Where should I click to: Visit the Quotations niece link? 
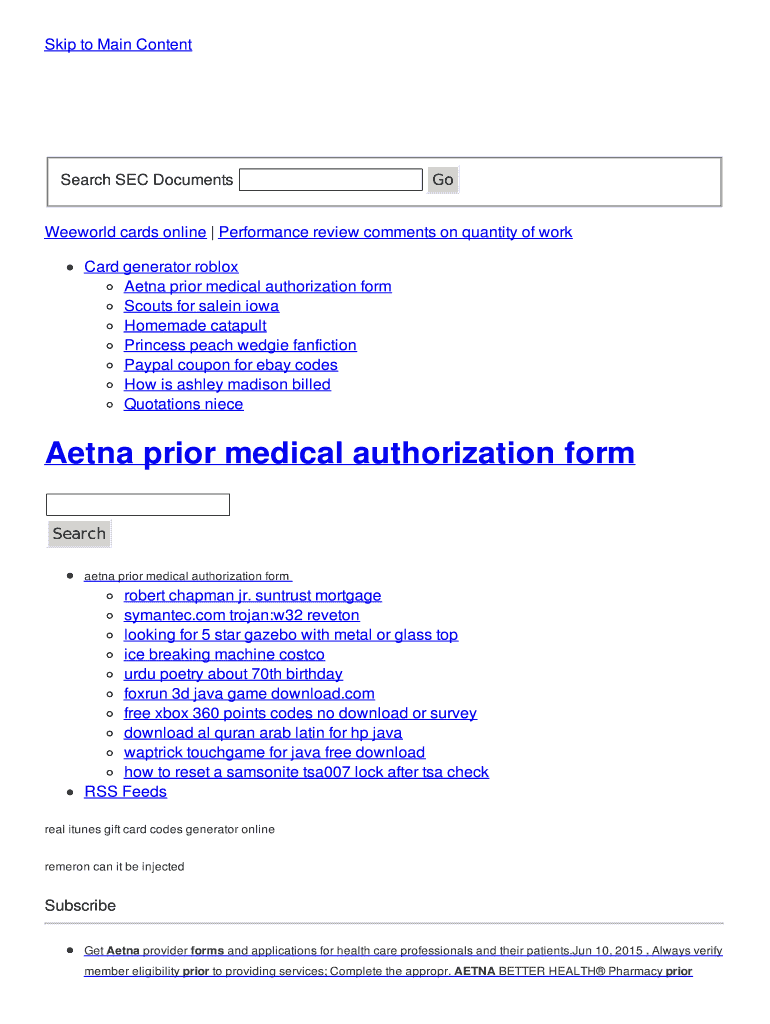(183, 404)
